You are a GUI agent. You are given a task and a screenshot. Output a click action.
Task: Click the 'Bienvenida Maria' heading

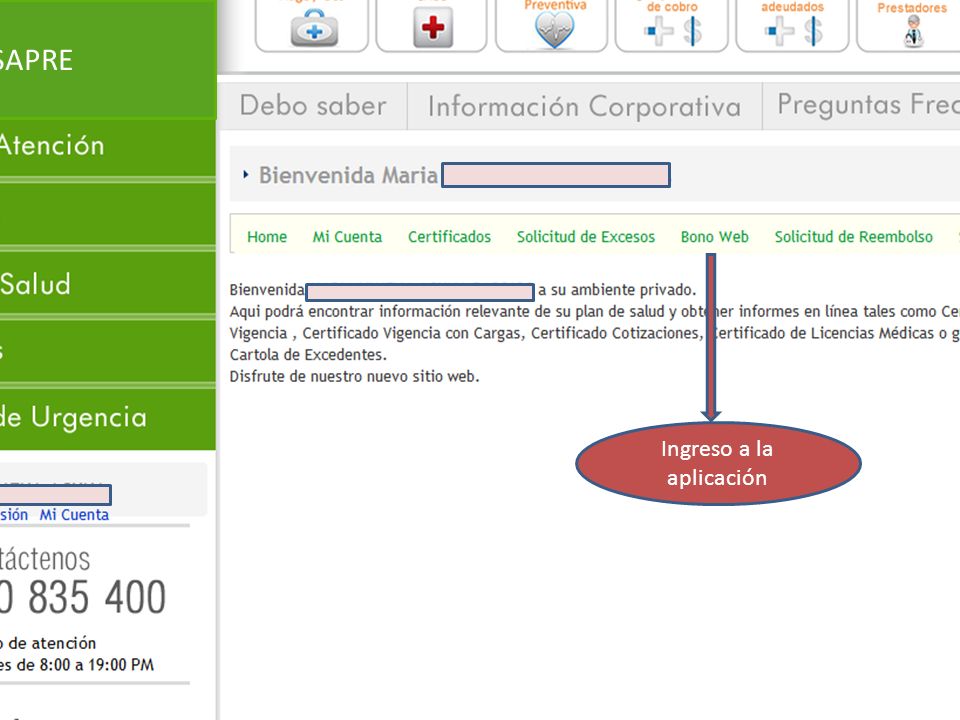[348, 175]
